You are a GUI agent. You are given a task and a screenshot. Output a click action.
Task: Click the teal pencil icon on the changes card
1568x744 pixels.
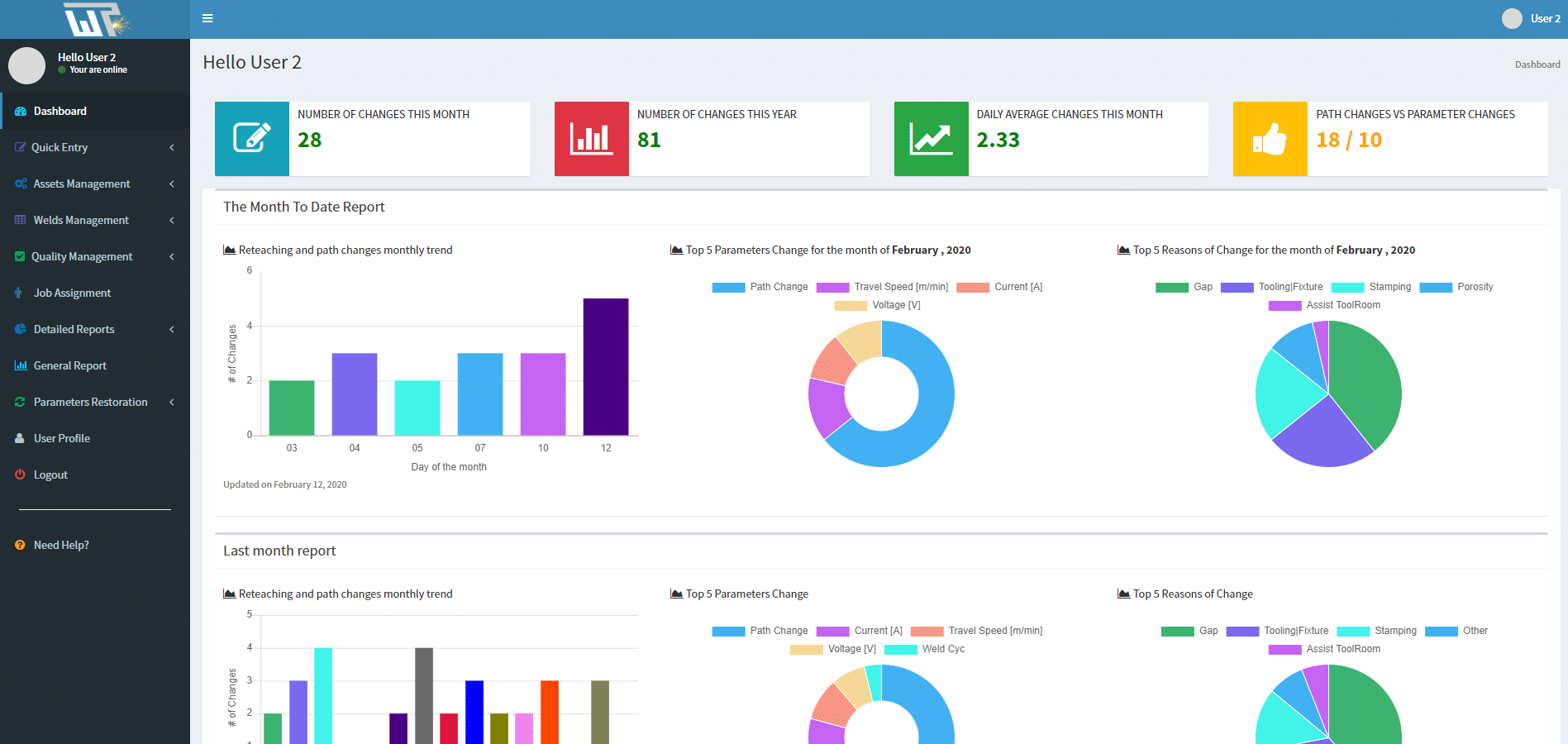click(x=252, y=139)
